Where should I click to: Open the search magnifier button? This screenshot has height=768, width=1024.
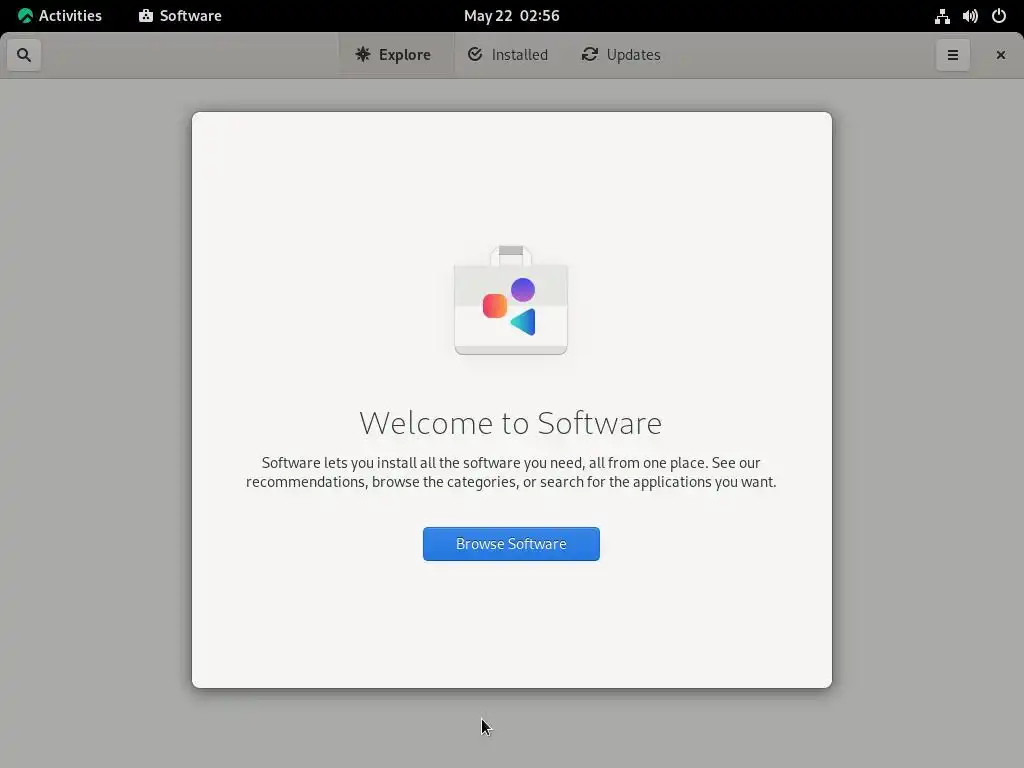(24, 55)
